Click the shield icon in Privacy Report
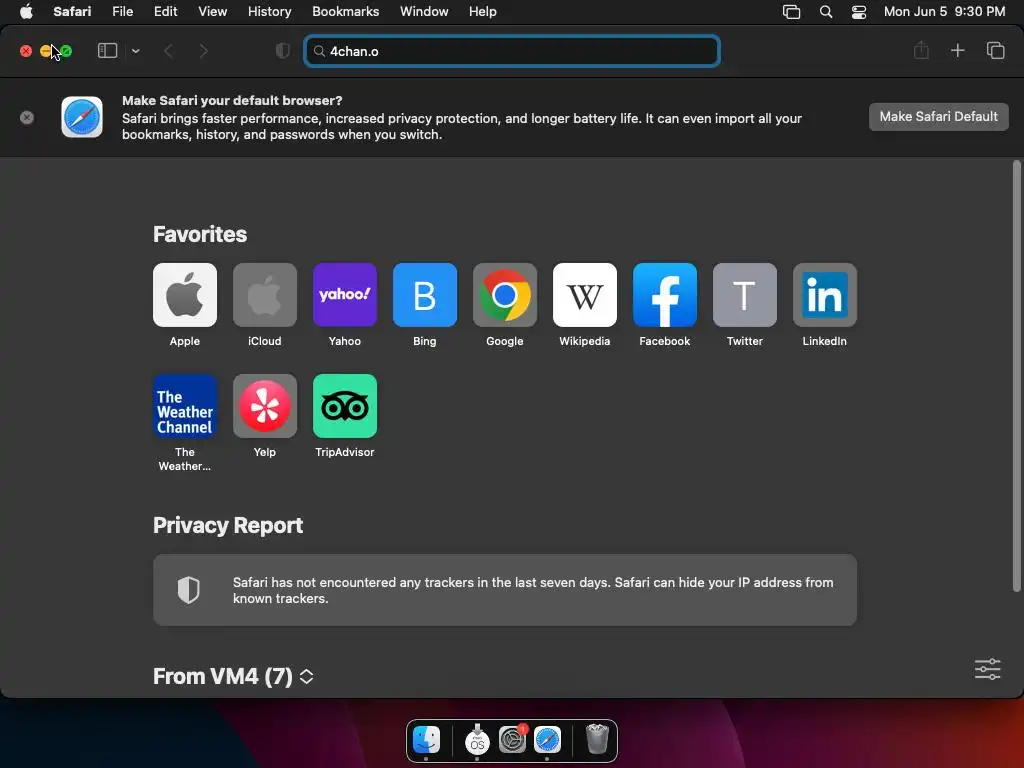 189,590
